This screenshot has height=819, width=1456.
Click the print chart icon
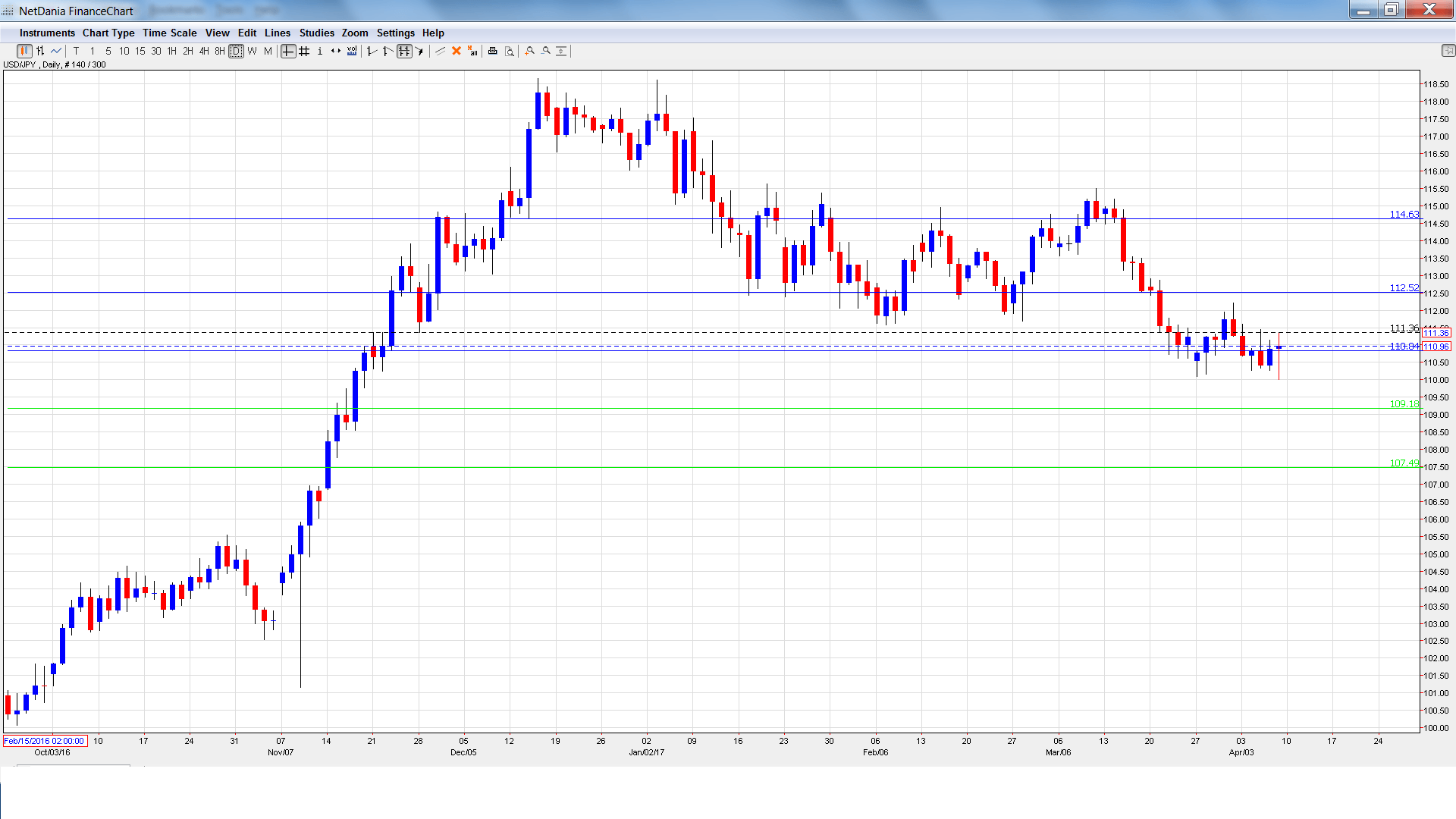click(x=492, y=51)
